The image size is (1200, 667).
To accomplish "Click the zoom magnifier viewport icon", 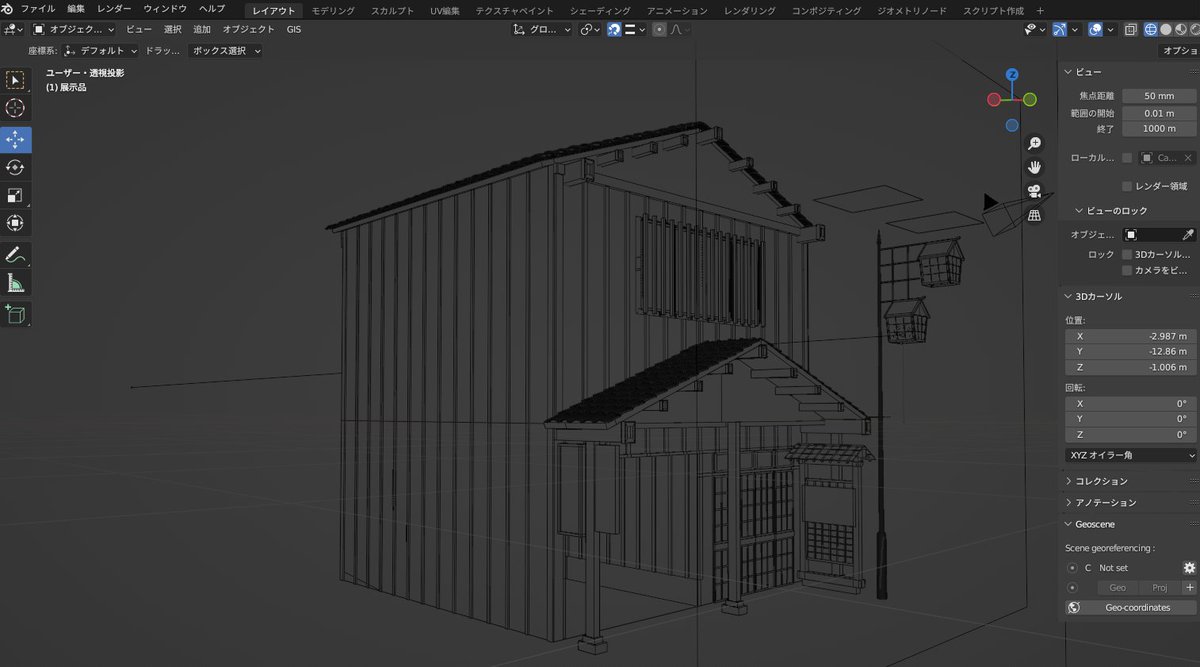I will pyautogui.click(x=1035, y=143).
